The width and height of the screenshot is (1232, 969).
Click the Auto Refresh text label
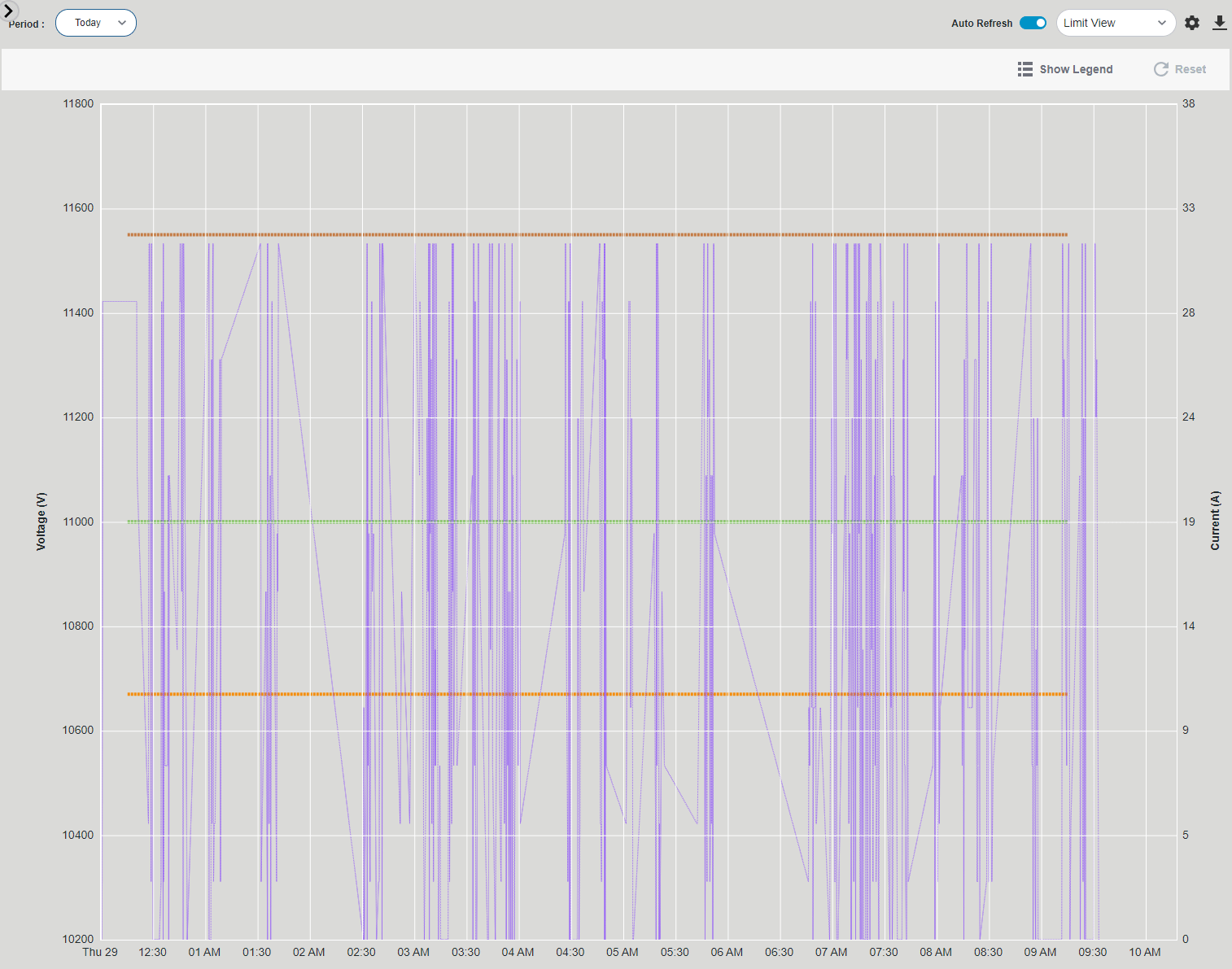tap(981, 23)
